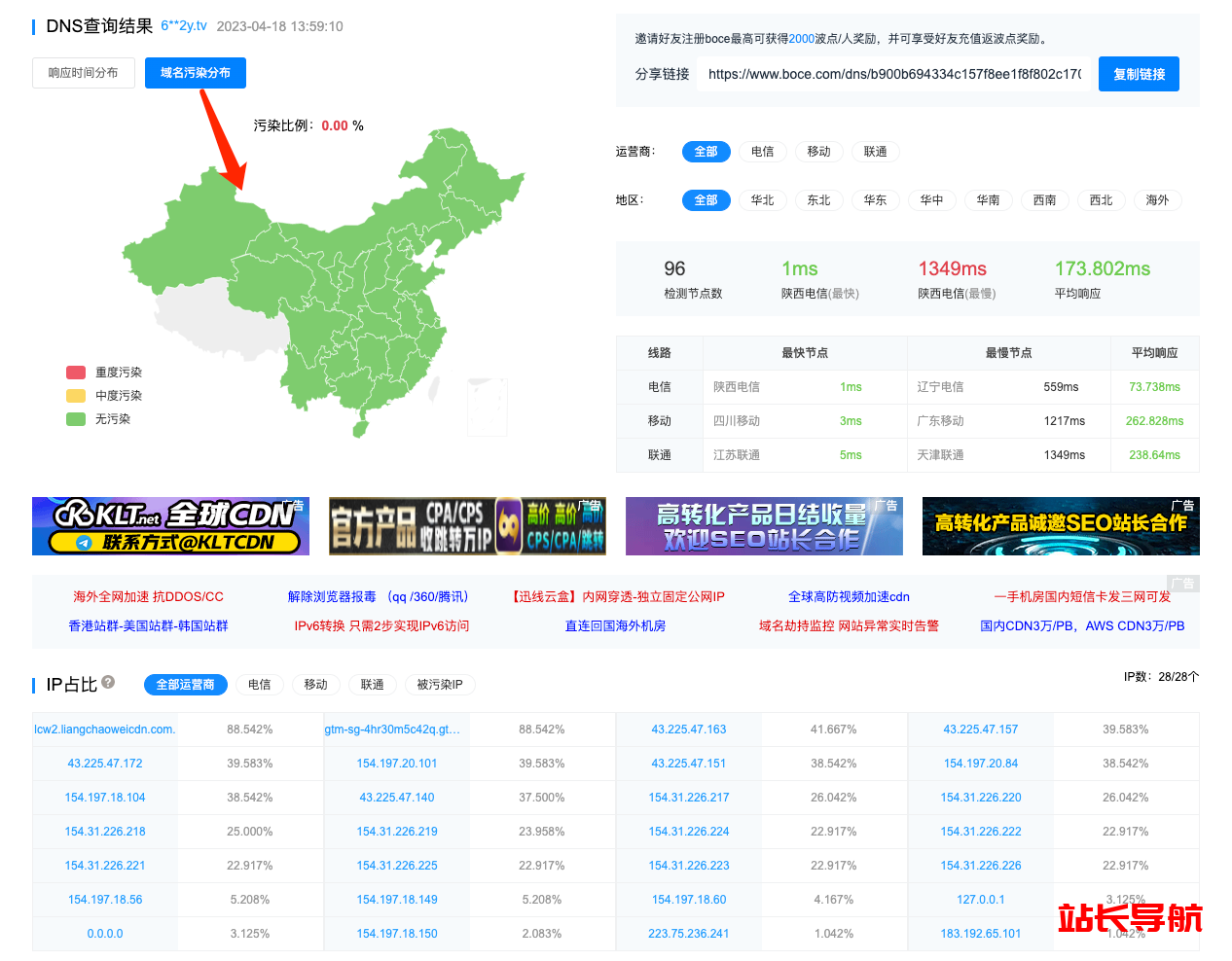This screenshot has height=961, width=1232.
Task: Filter 运营商 by 联通
Action: 876,152
